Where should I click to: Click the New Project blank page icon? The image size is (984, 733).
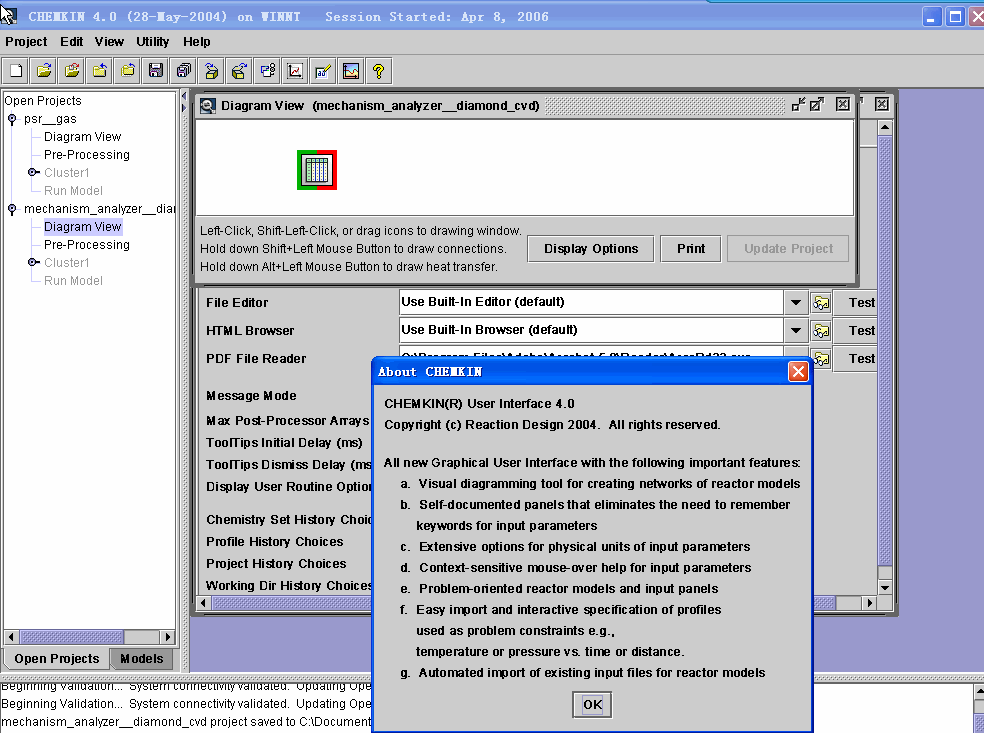click(x=16, y=71)
